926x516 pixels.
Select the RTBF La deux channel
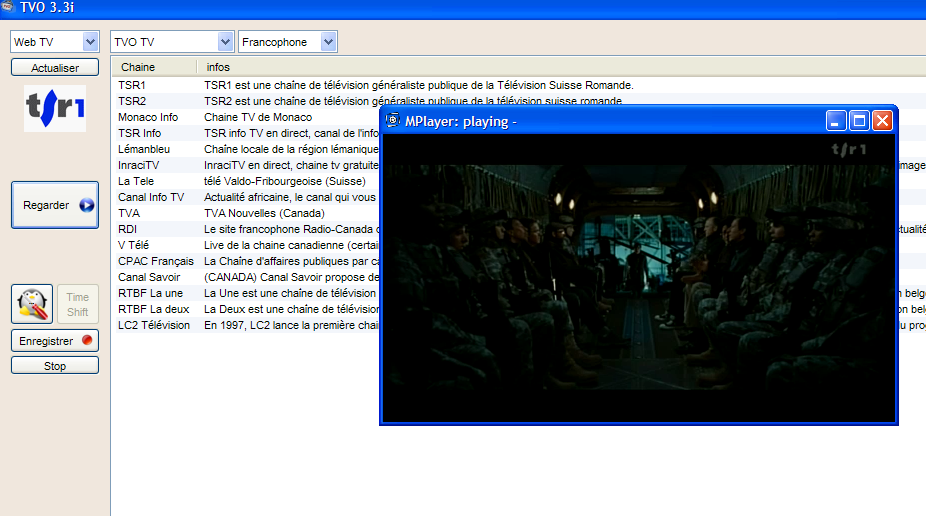coord(154,308)
